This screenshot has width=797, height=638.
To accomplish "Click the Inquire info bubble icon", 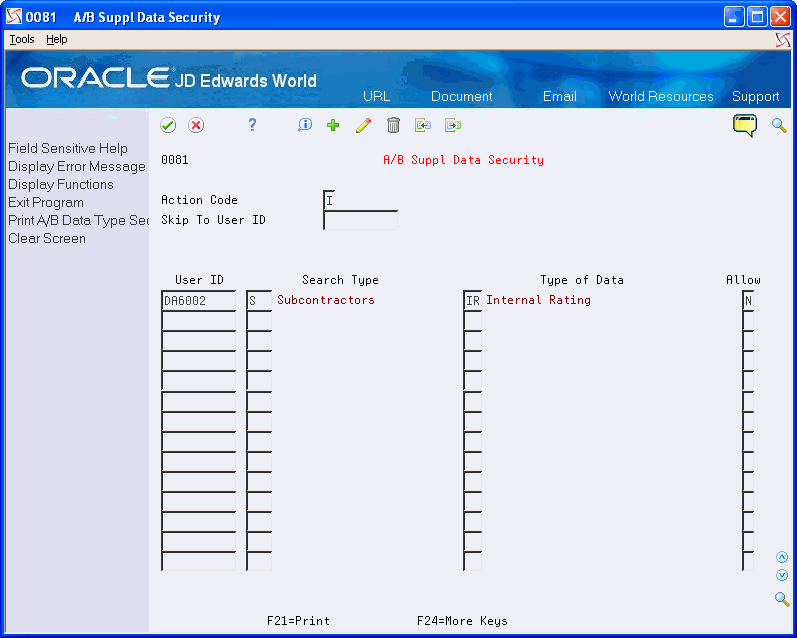I will tap(304, 125).
